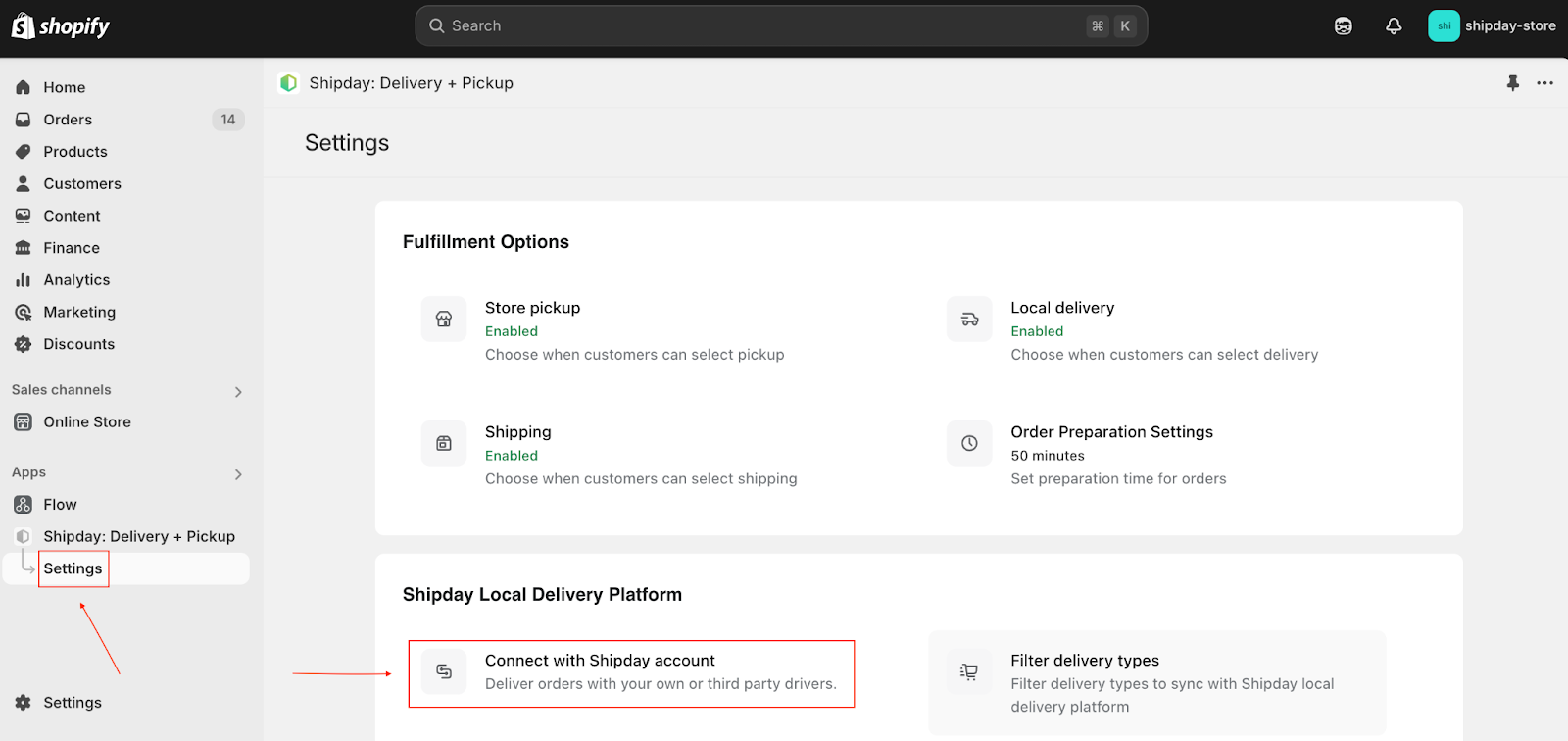Open the three-dot more actions menu
The width and height of the screenshot is (1568, 741).
(x=1545, y=83)
